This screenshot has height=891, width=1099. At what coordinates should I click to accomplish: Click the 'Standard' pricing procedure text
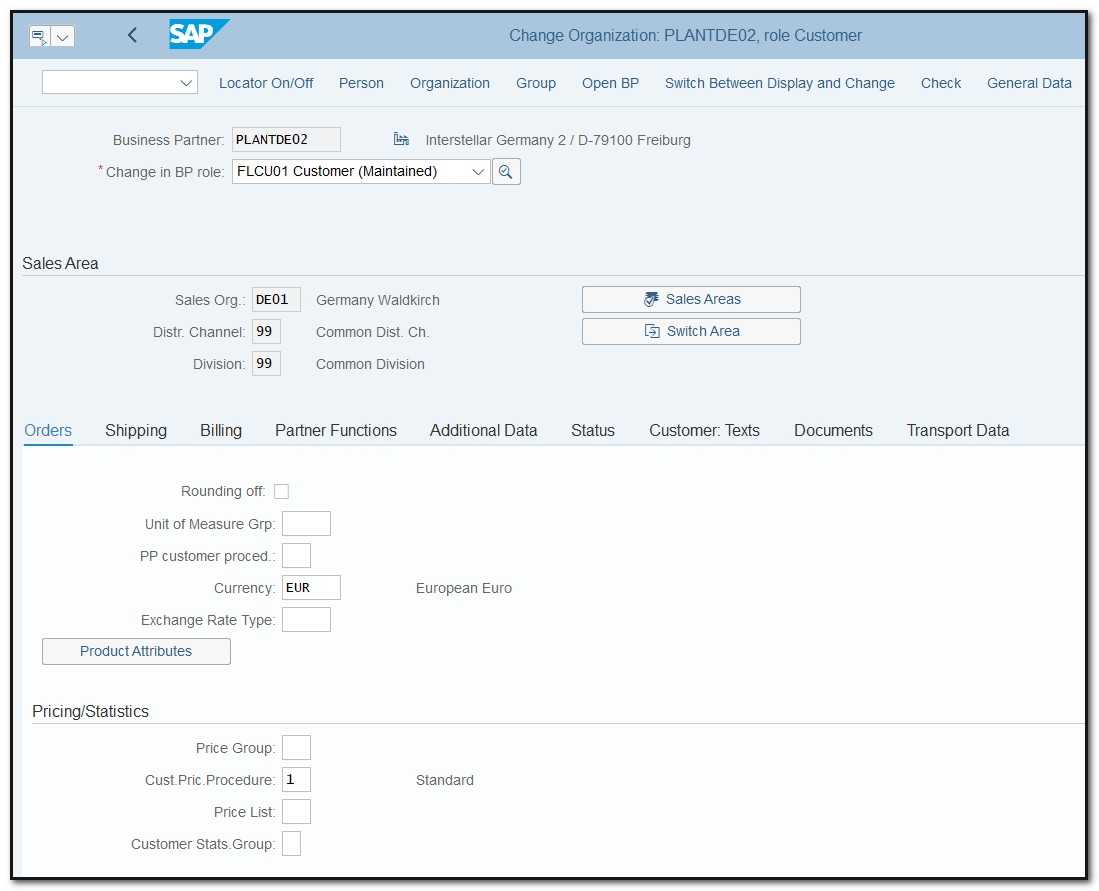(444, 780)
